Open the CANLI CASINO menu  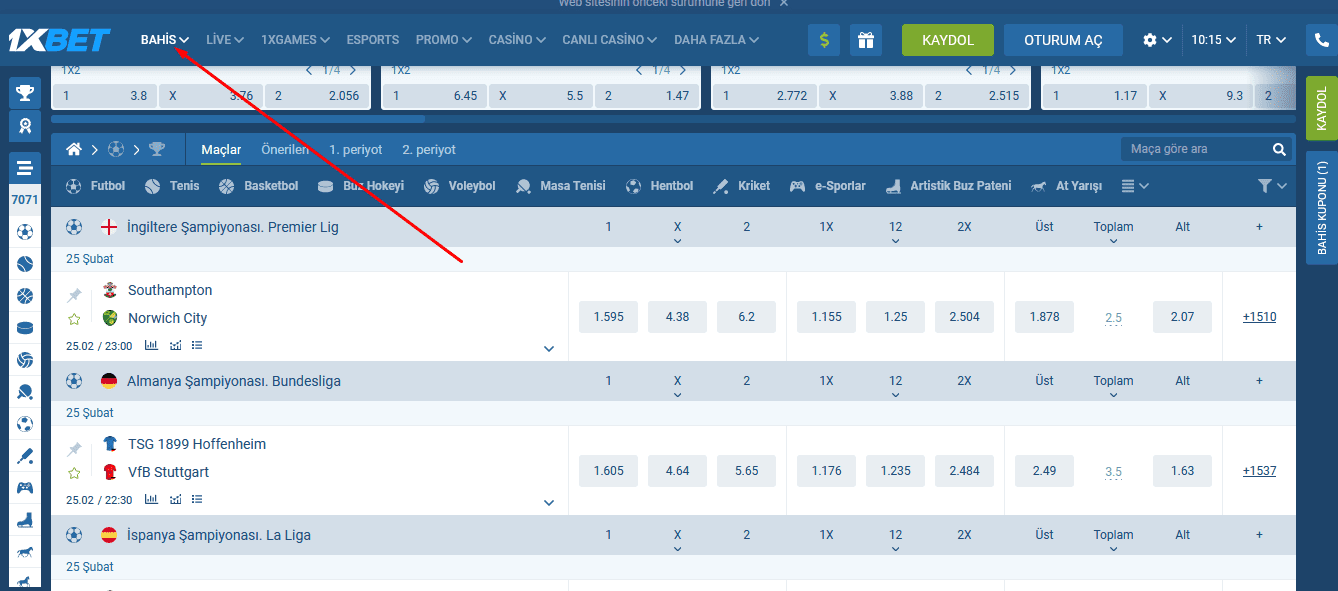[610, 40]
